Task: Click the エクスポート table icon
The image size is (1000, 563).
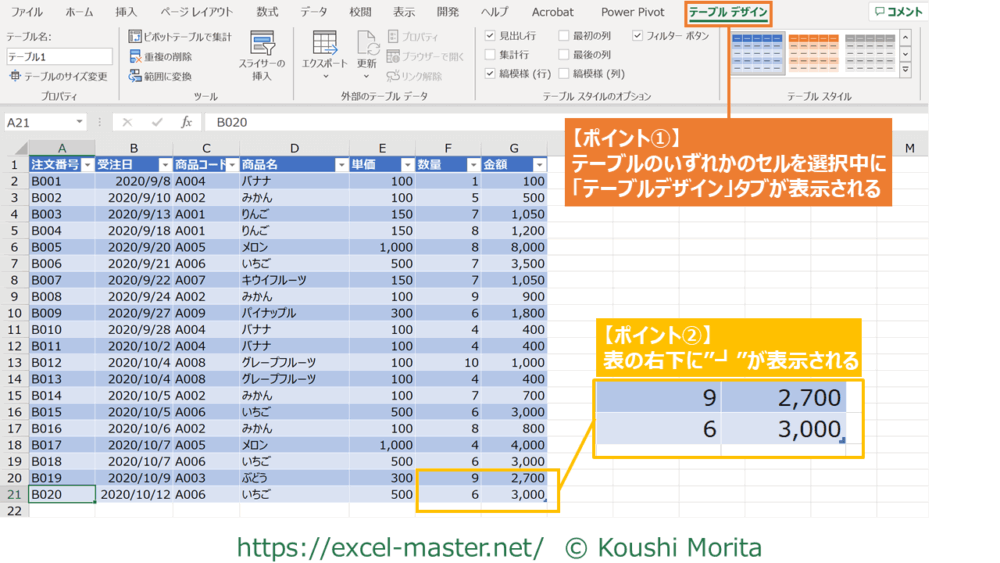Action: [x=324, y=43]
